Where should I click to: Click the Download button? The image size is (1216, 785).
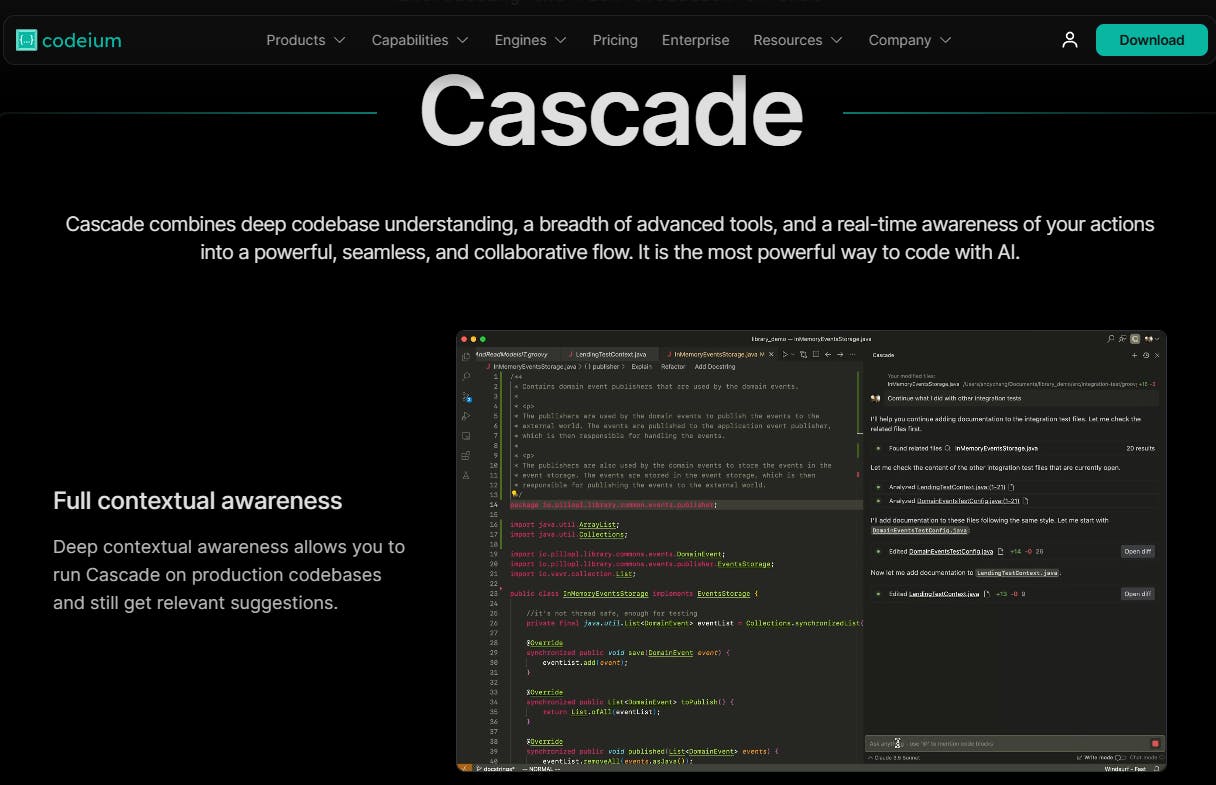1151,40
